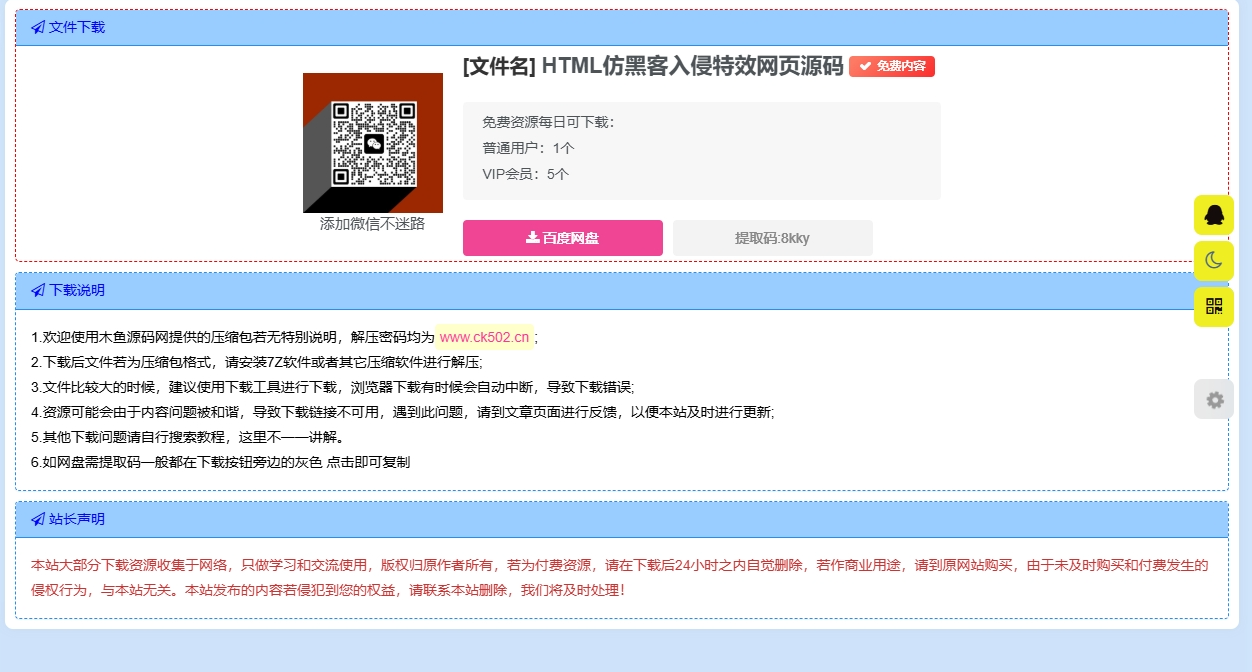Copy the 提取码:8kky extraction code
This screenshot has width=1252, height=672.
pos(773,238)
